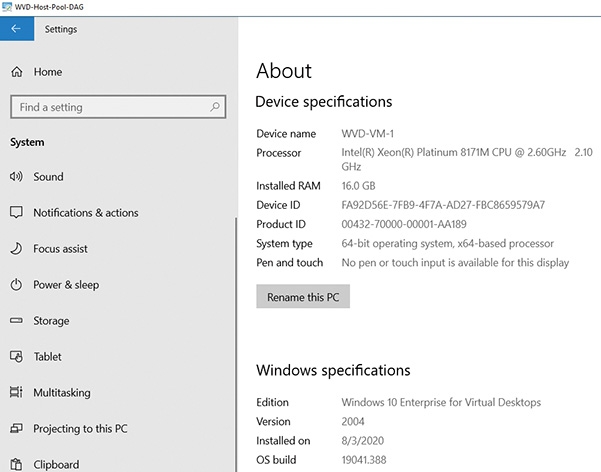Click the WVD-Host-Pool-DAG window title
Viewport: 601px width, 472px height.
(49, 7)
